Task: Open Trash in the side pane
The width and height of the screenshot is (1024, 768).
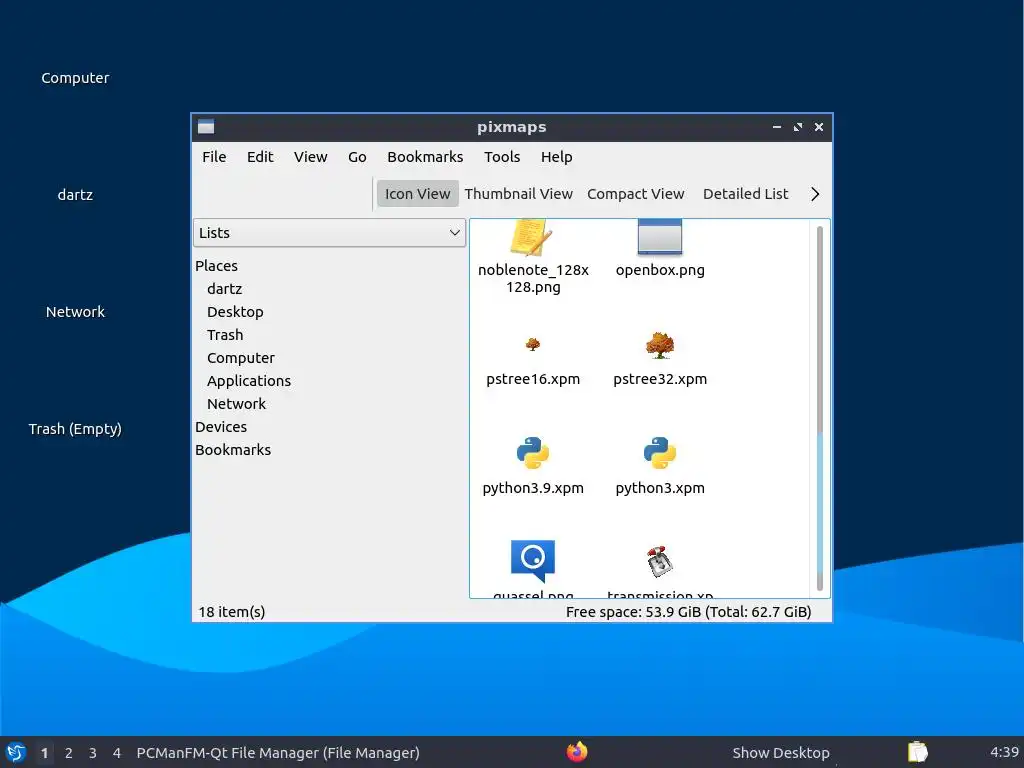Action: 225,335
